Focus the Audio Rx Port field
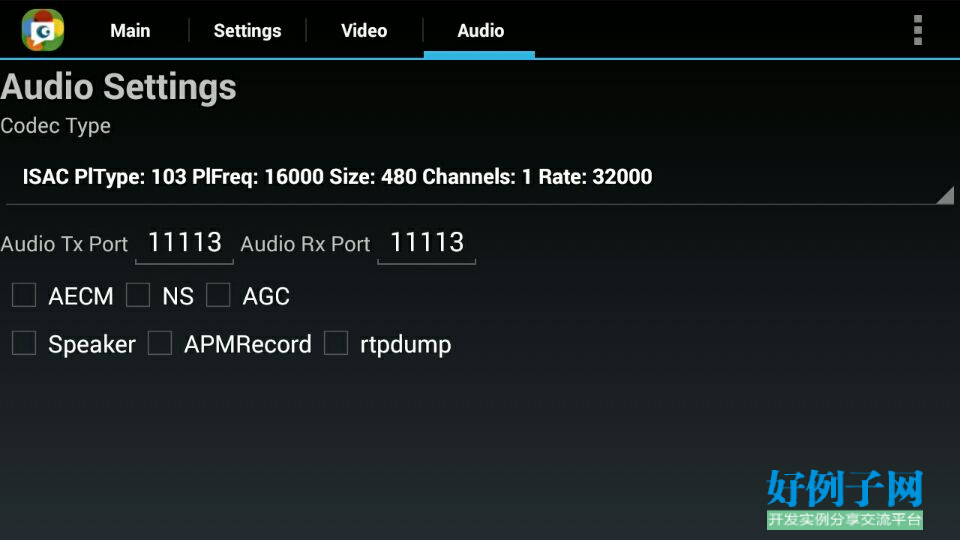 (427, 243)
